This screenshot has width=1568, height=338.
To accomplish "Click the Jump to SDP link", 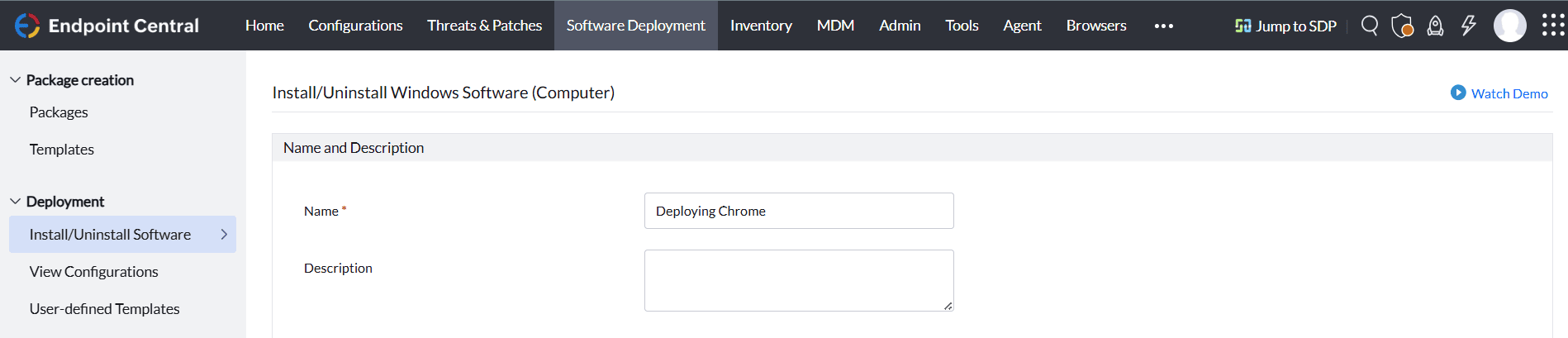I will (x=1285, y=26).
